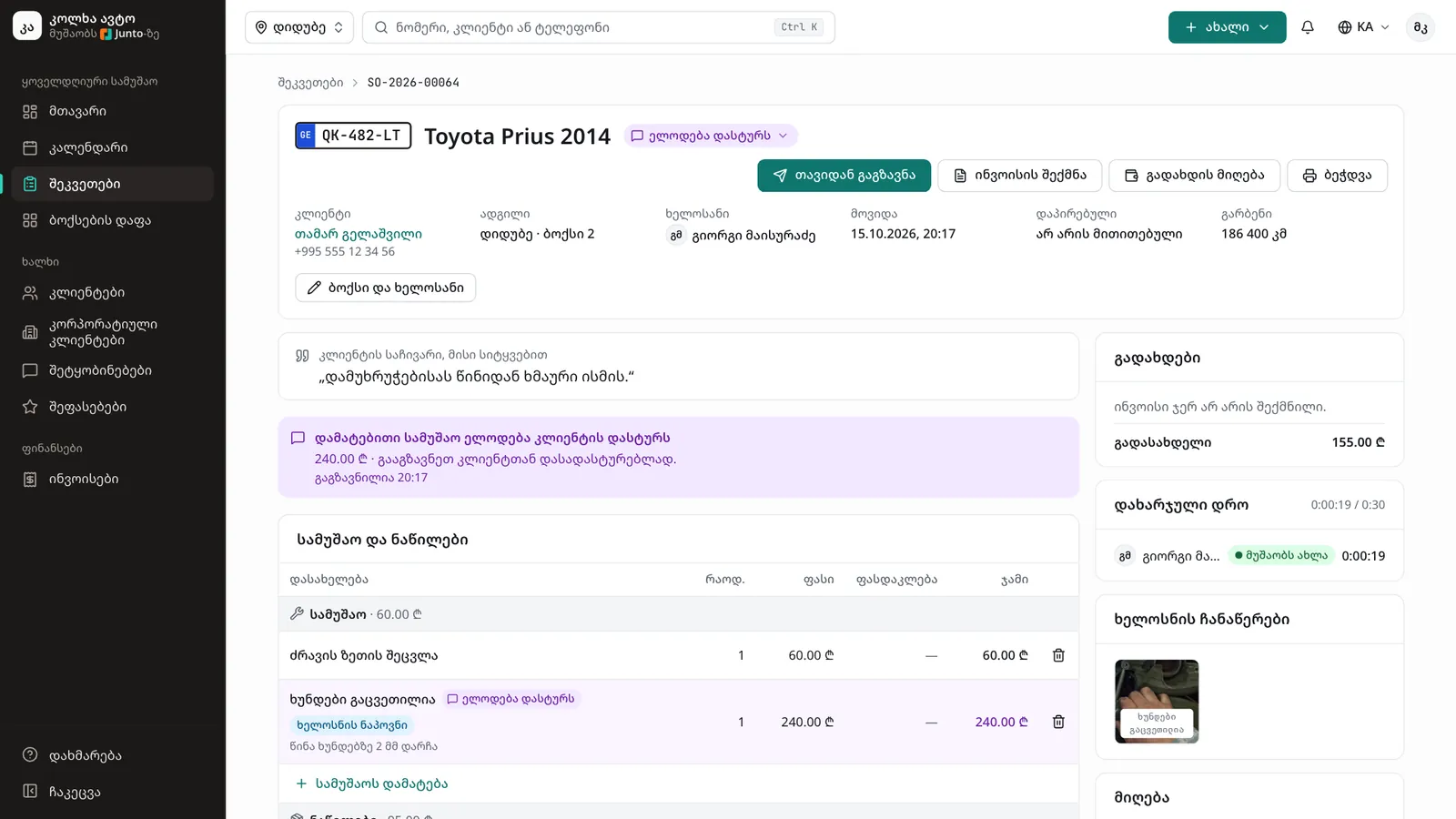The image size is (1456, 819).
Task: Click ბოქსი და ხელოსანი edit button
Action: coord(385,288)
